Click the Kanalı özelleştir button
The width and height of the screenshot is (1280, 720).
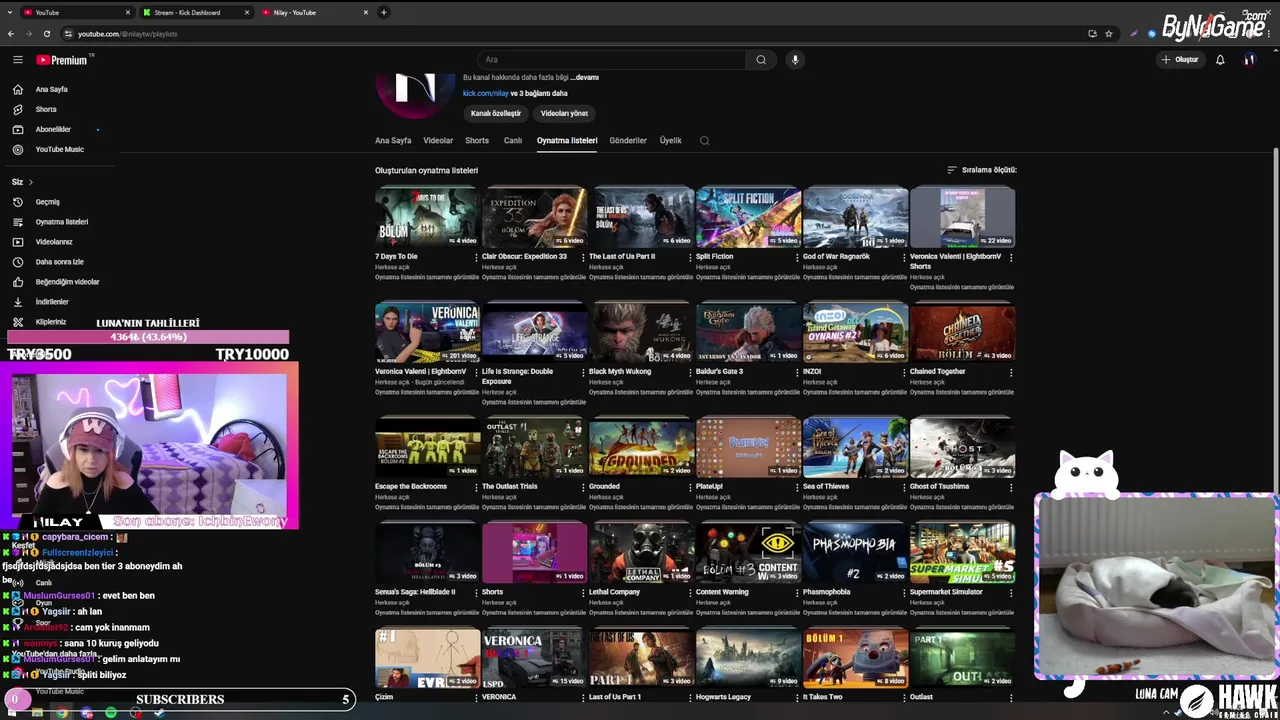click(x=496, y=113)
